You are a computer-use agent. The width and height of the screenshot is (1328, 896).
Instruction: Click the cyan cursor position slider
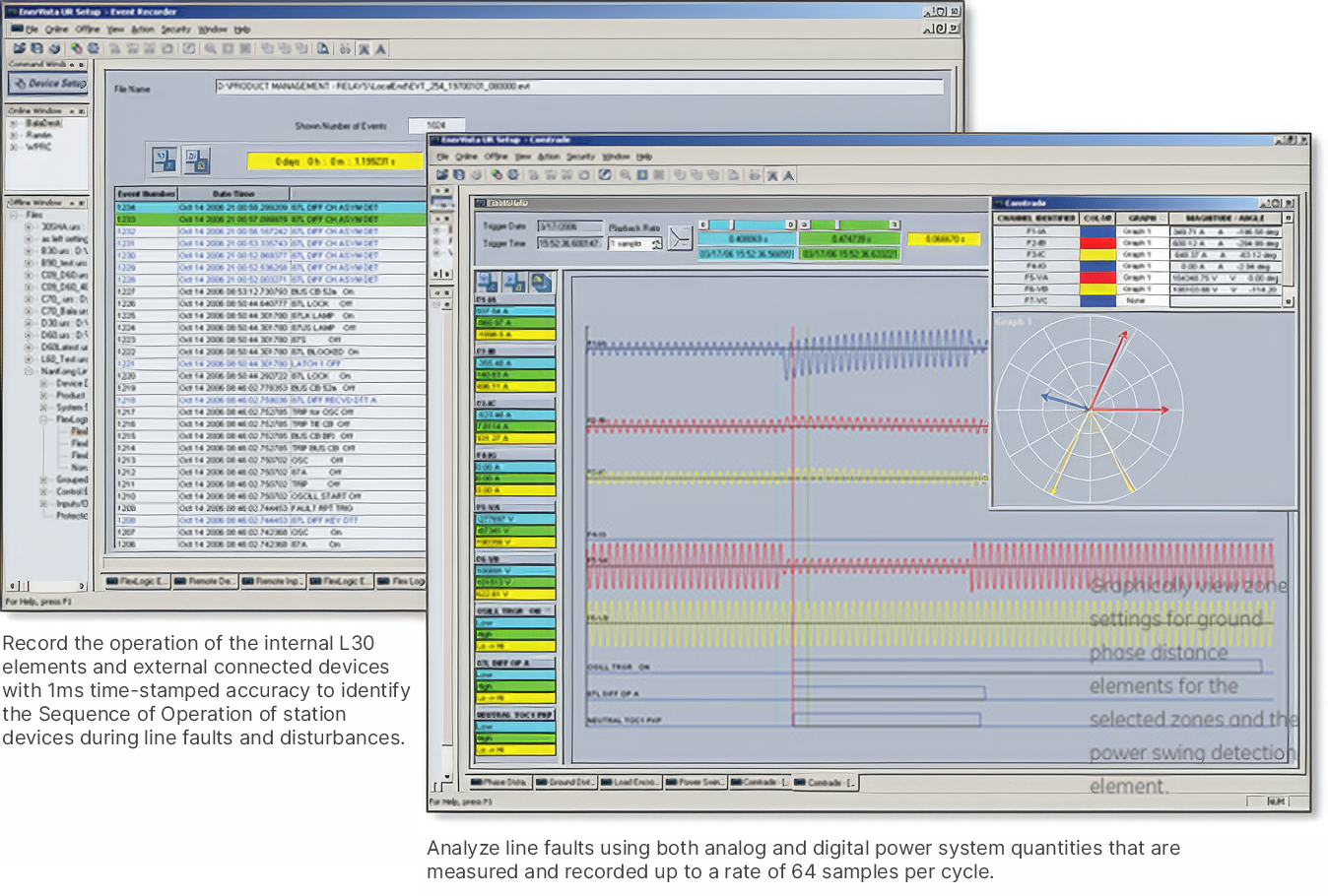748,225
